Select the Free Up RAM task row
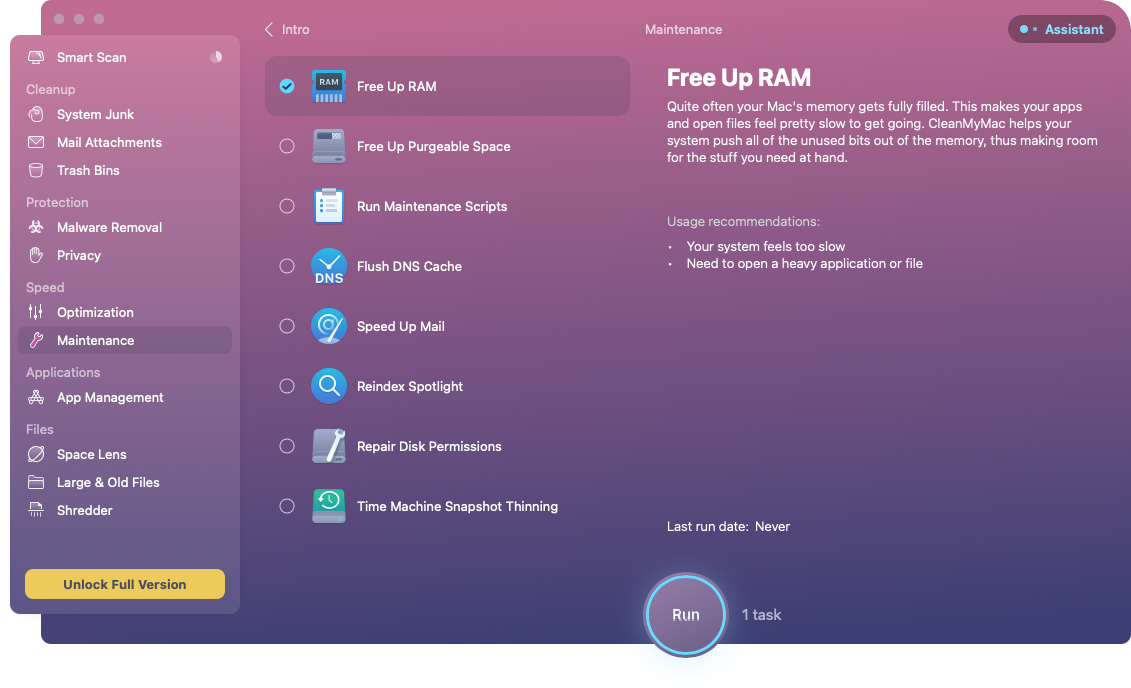This screenshot has width=1131, height=688. (447, 87)
